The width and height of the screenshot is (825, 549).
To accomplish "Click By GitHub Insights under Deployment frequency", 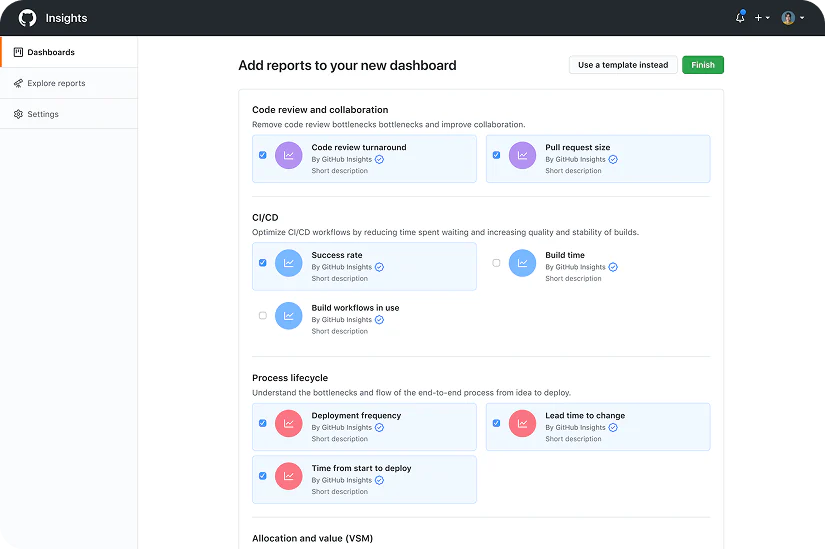I will pos(341,427).
